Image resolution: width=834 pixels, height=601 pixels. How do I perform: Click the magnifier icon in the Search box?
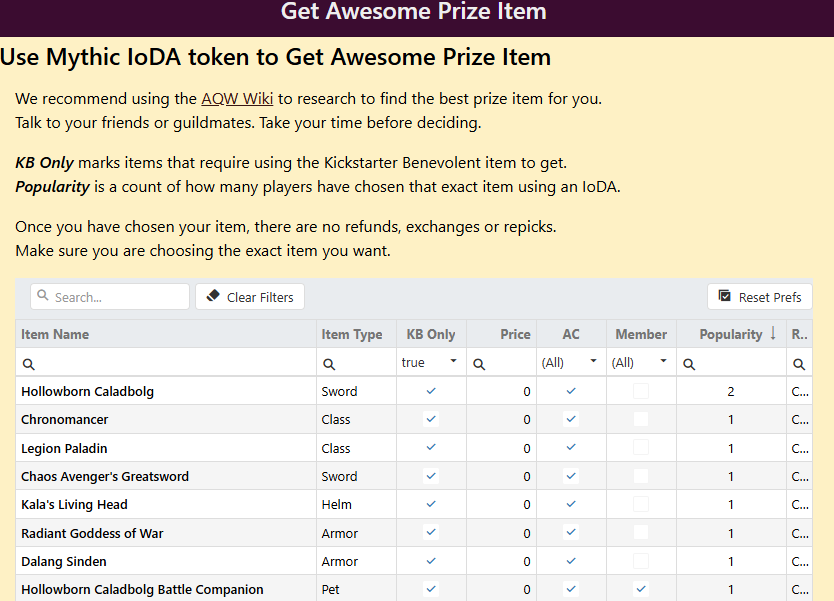click(43, 295)
